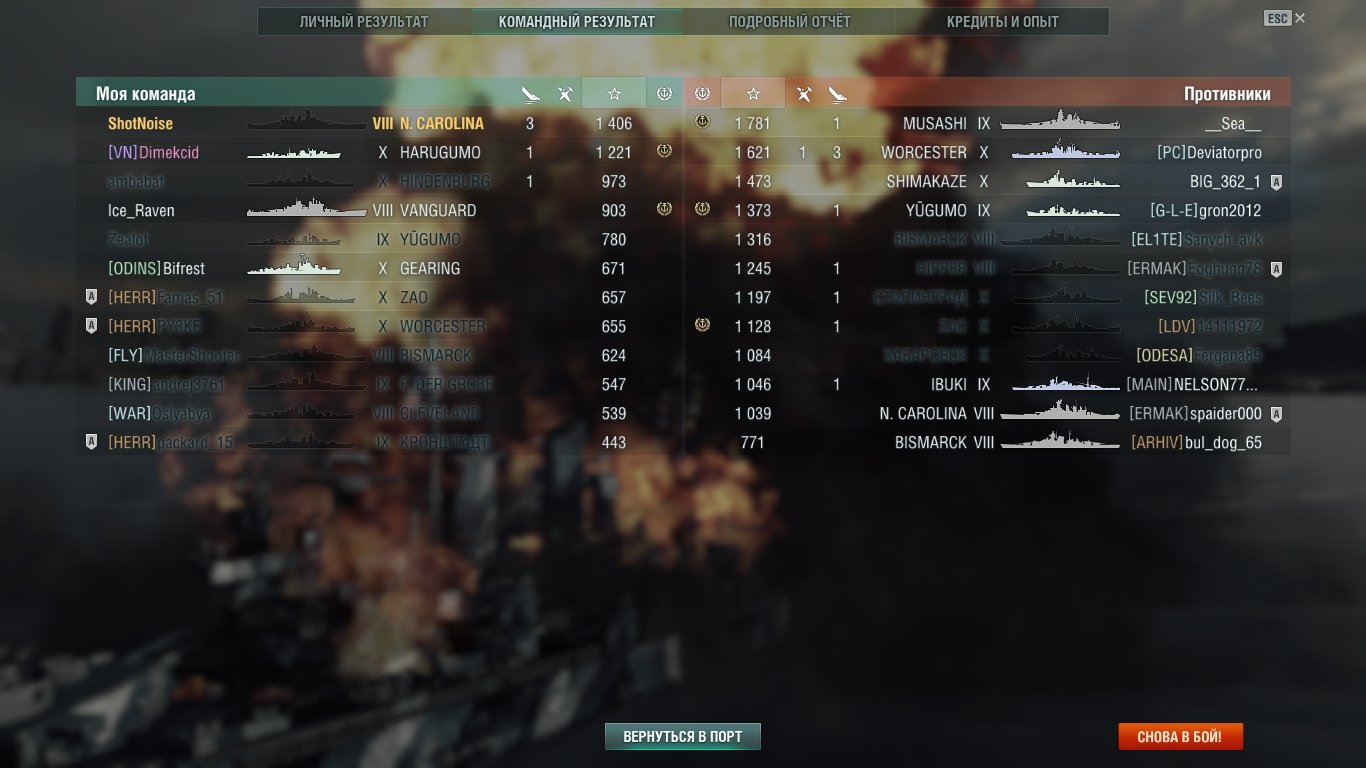Sort my team by achievements medal icon
1366x768 pixels.
pos(664,93)
